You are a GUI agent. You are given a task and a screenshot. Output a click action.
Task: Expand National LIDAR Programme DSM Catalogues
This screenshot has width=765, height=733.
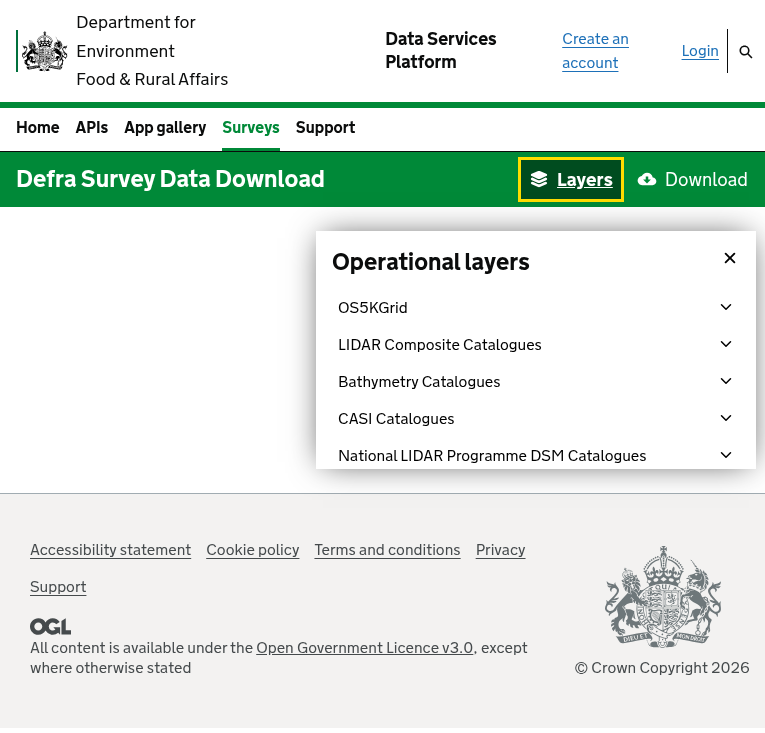pos(726,455)
